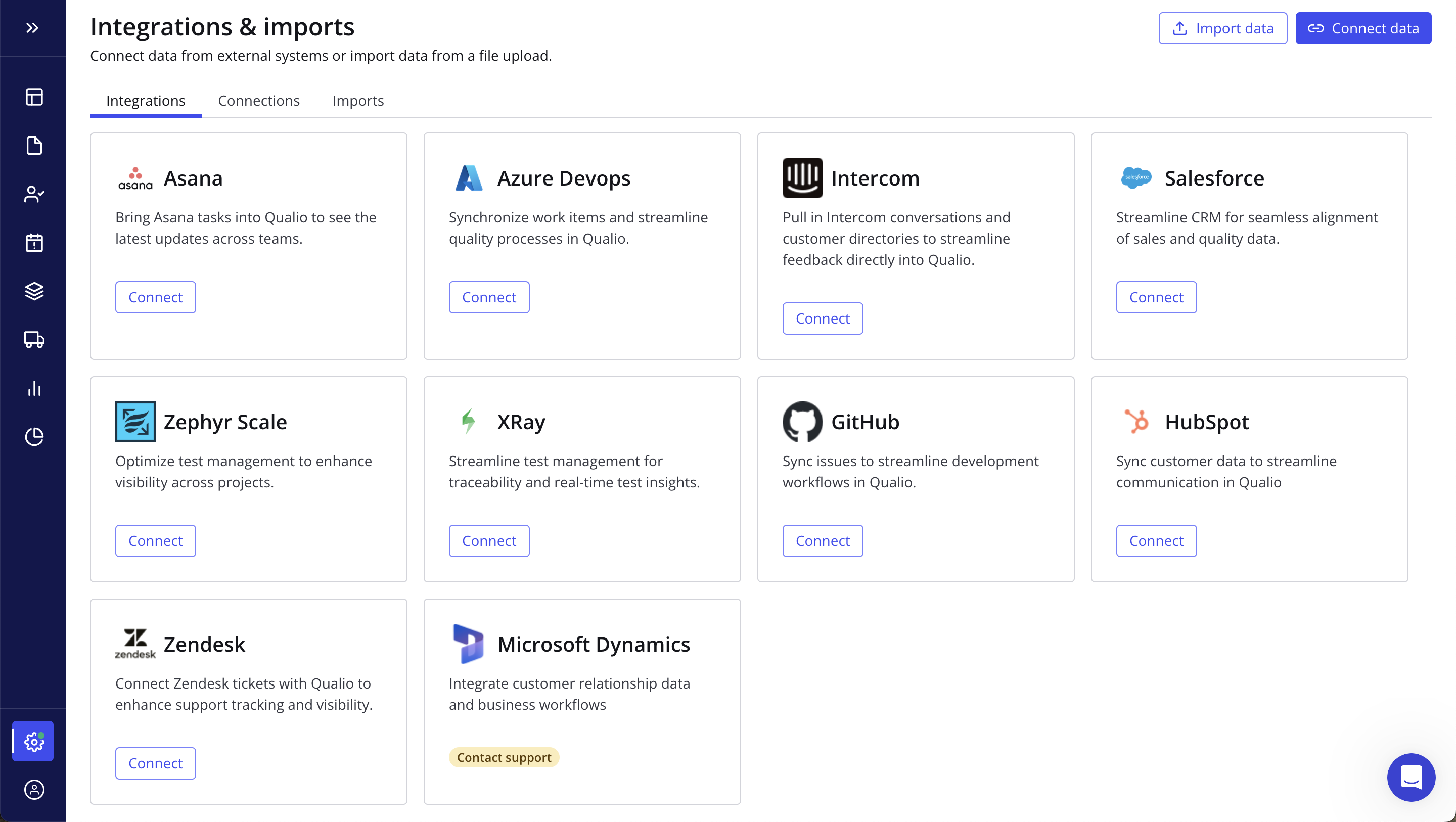
Task: Open the user profile icon at sidebar bottom
Action: click(34, 790)
